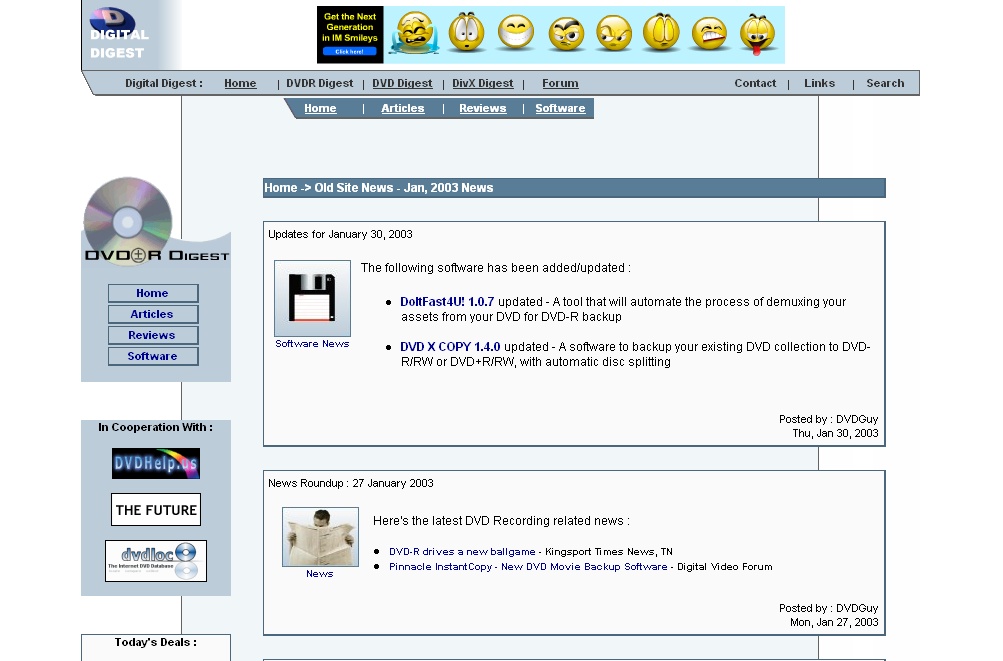Click Search in the top right navigation
This screenshot has width=1003, height=661.
click(x=885, y=84)
